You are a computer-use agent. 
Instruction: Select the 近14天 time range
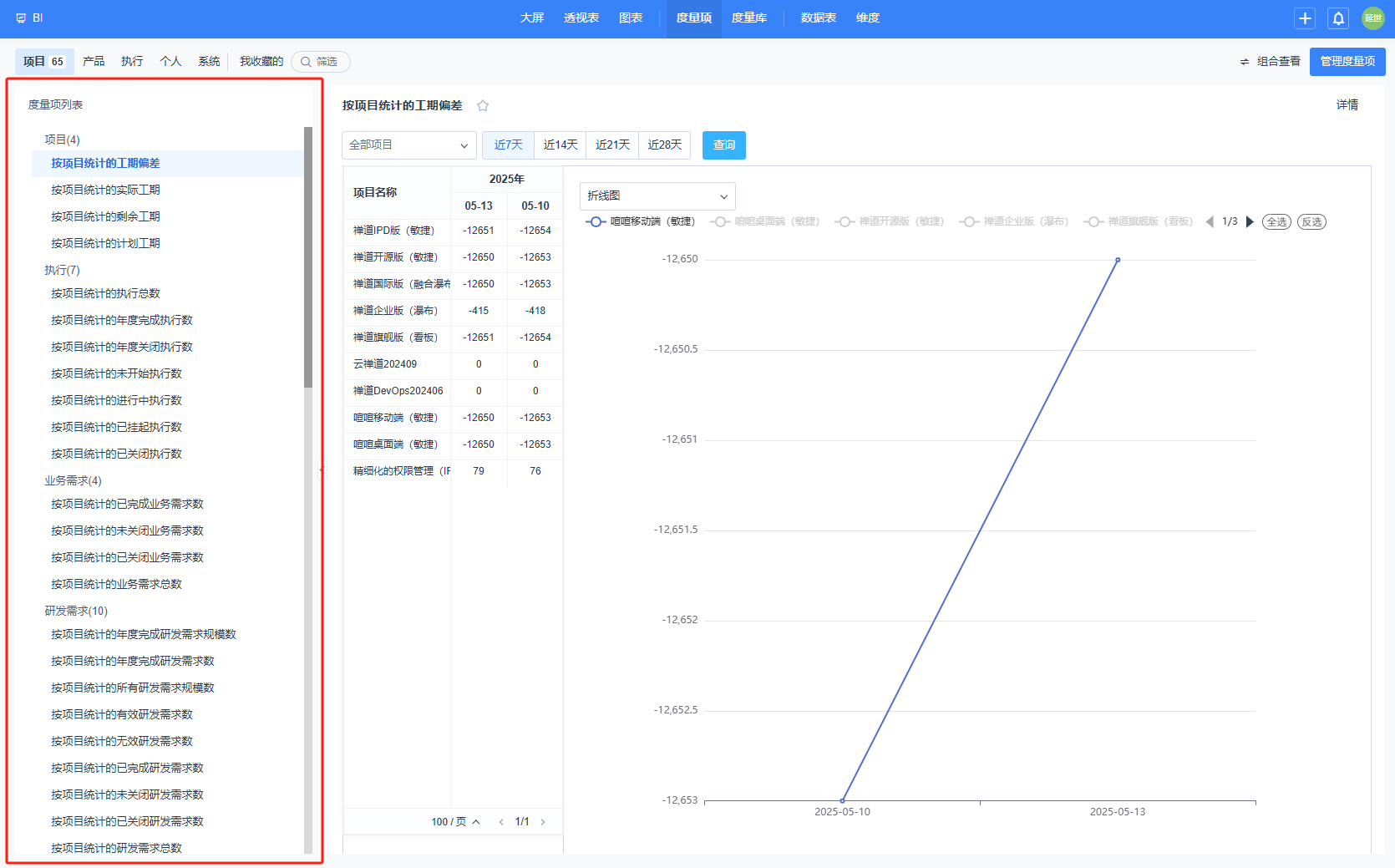point(561,145)
